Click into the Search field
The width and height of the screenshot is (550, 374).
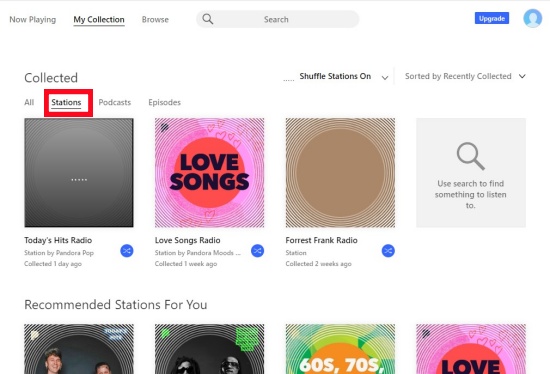(277, 19)
